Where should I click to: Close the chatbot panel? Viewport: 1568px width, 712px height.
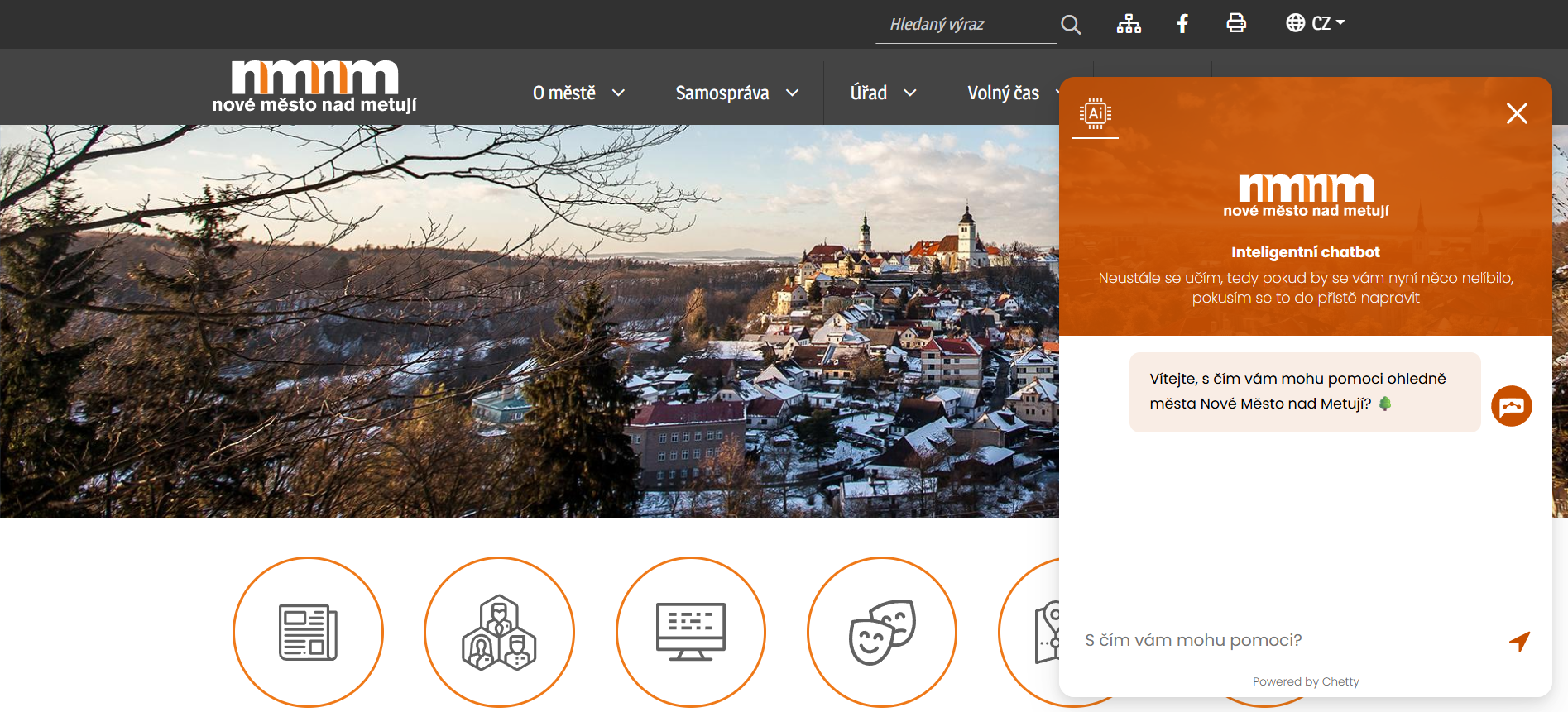pos(1516,113)
